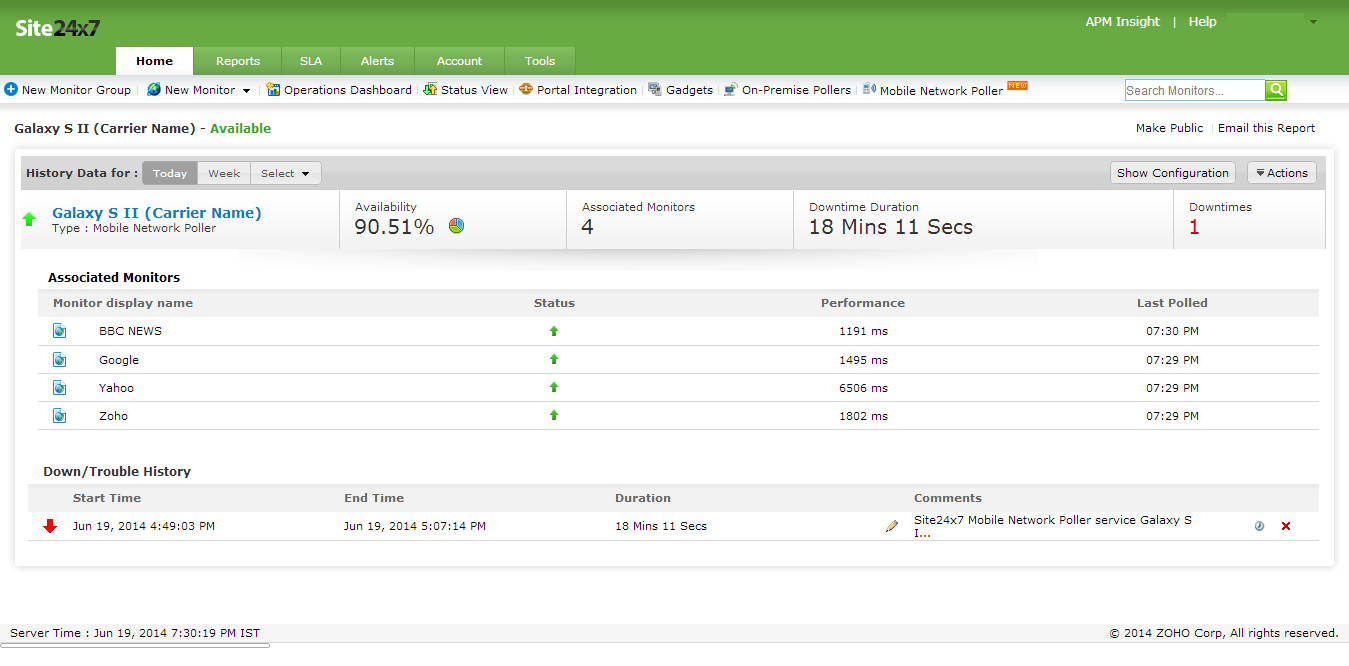
Task: Click Email this Report link
Action: click(x=1267, y=128)
